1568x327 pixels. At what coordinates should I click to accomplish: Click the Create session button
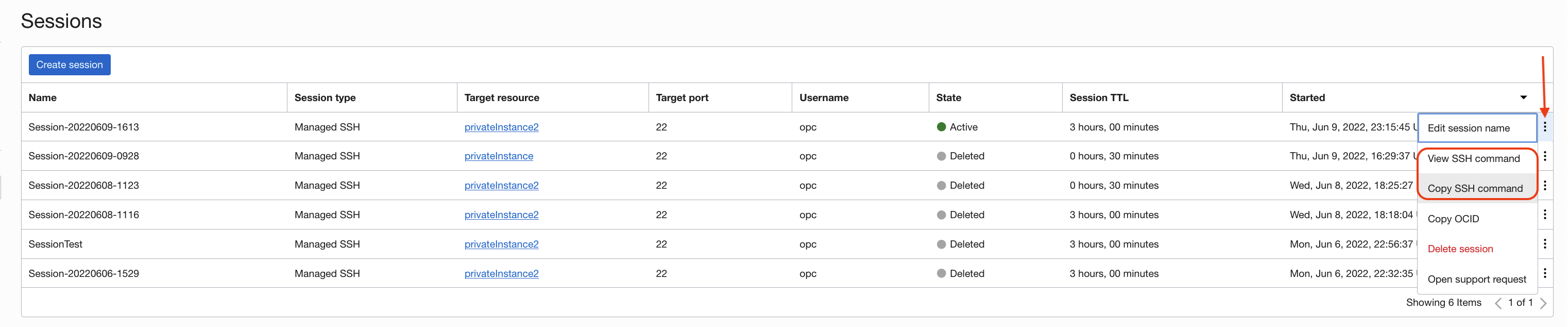tap(70, 64)
